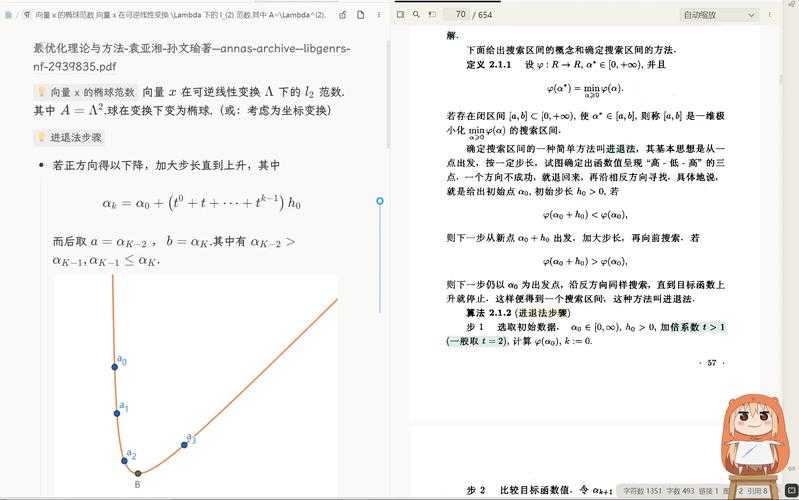Toggle the PDF sidebar panel icon
The width and height of the screenshot is (799, 500).
click(401, 15)
